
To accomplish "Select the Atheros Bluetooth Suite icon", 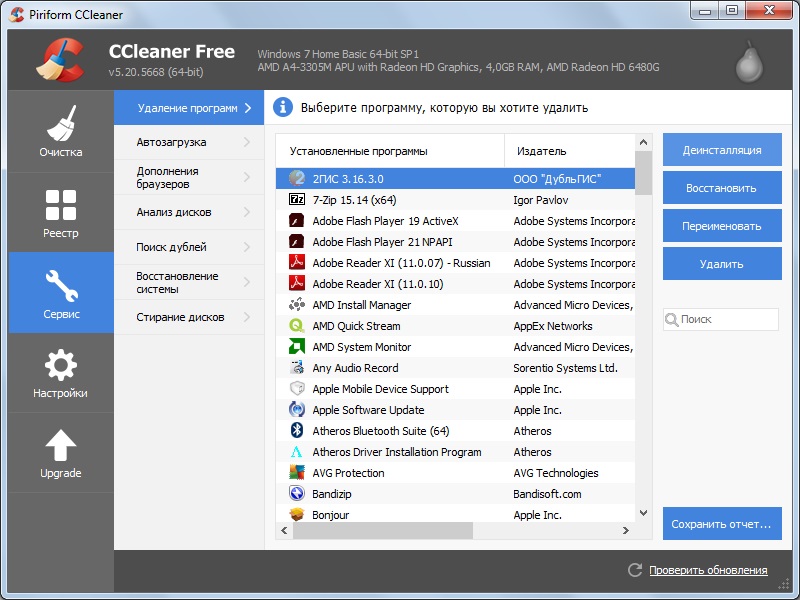I will click(297, 431).
